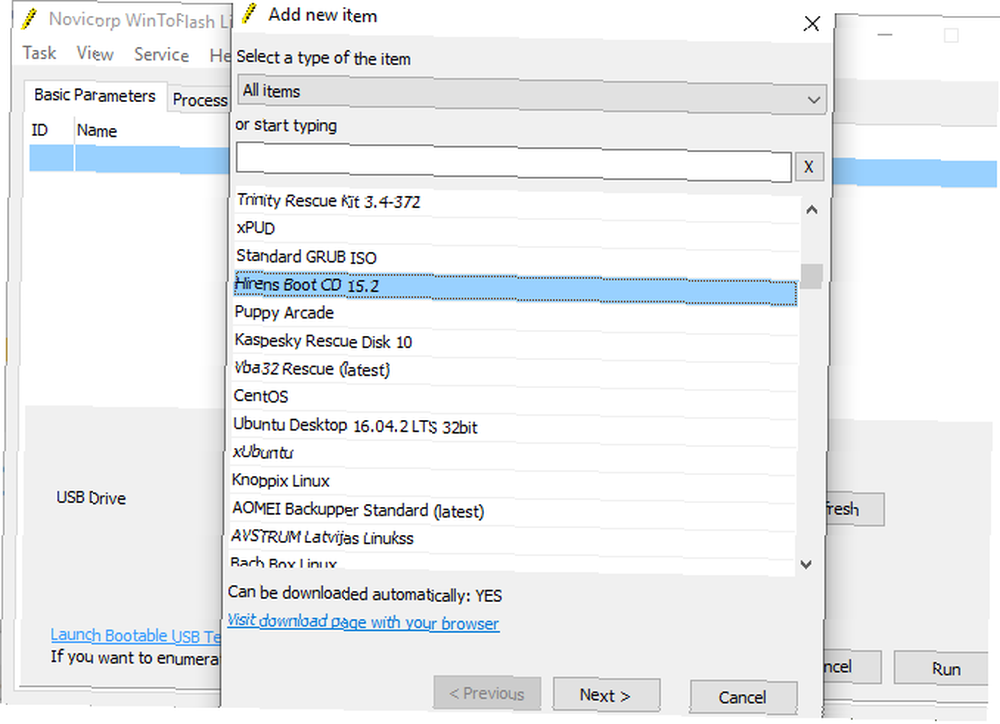Click the Cancel button in Add new item dialog
The image size is (1000, 724).
pyautogui.click(x=742, y=697)
